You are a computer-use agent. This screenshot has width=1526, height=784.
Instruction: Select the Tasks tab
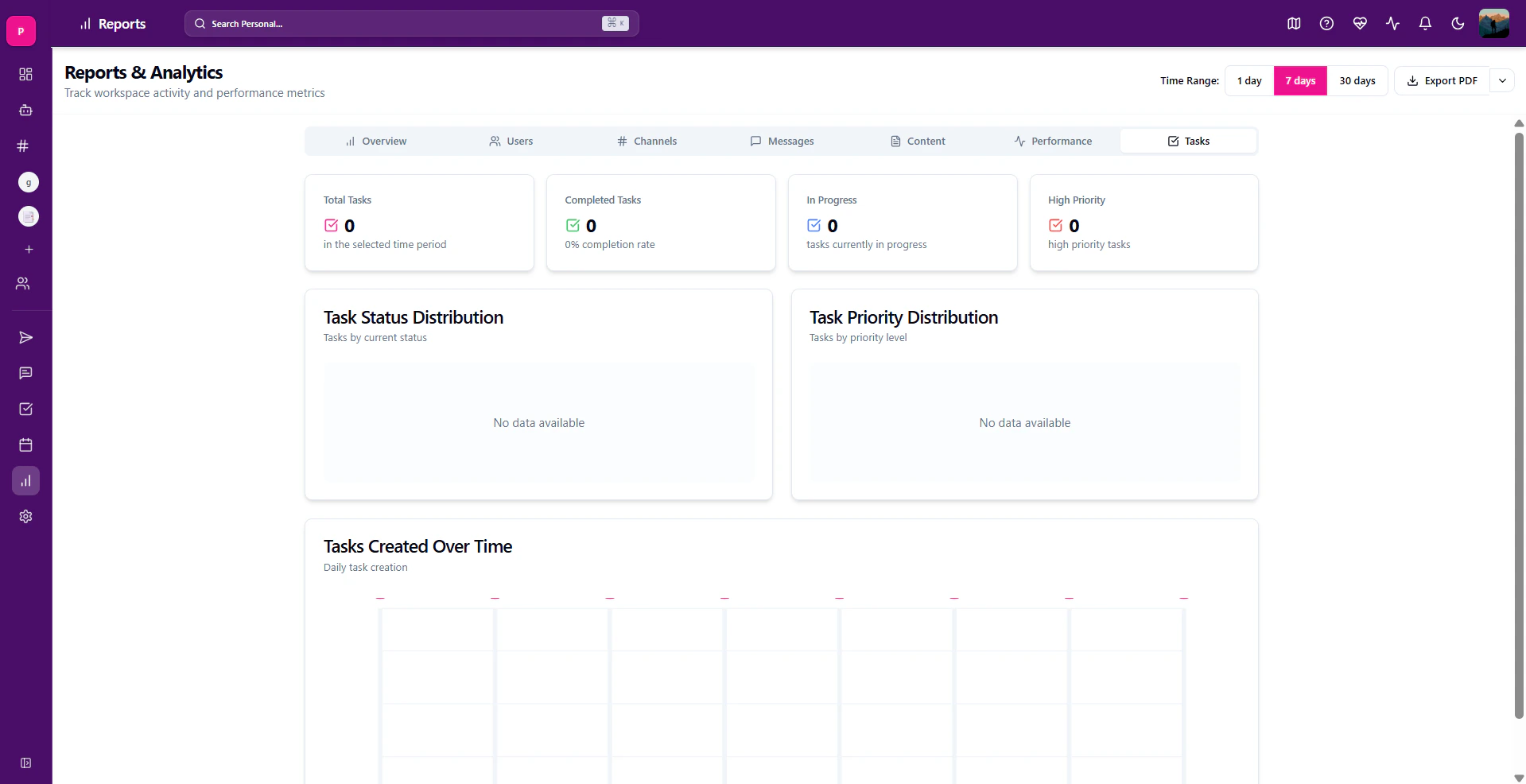pos(1189,142)
